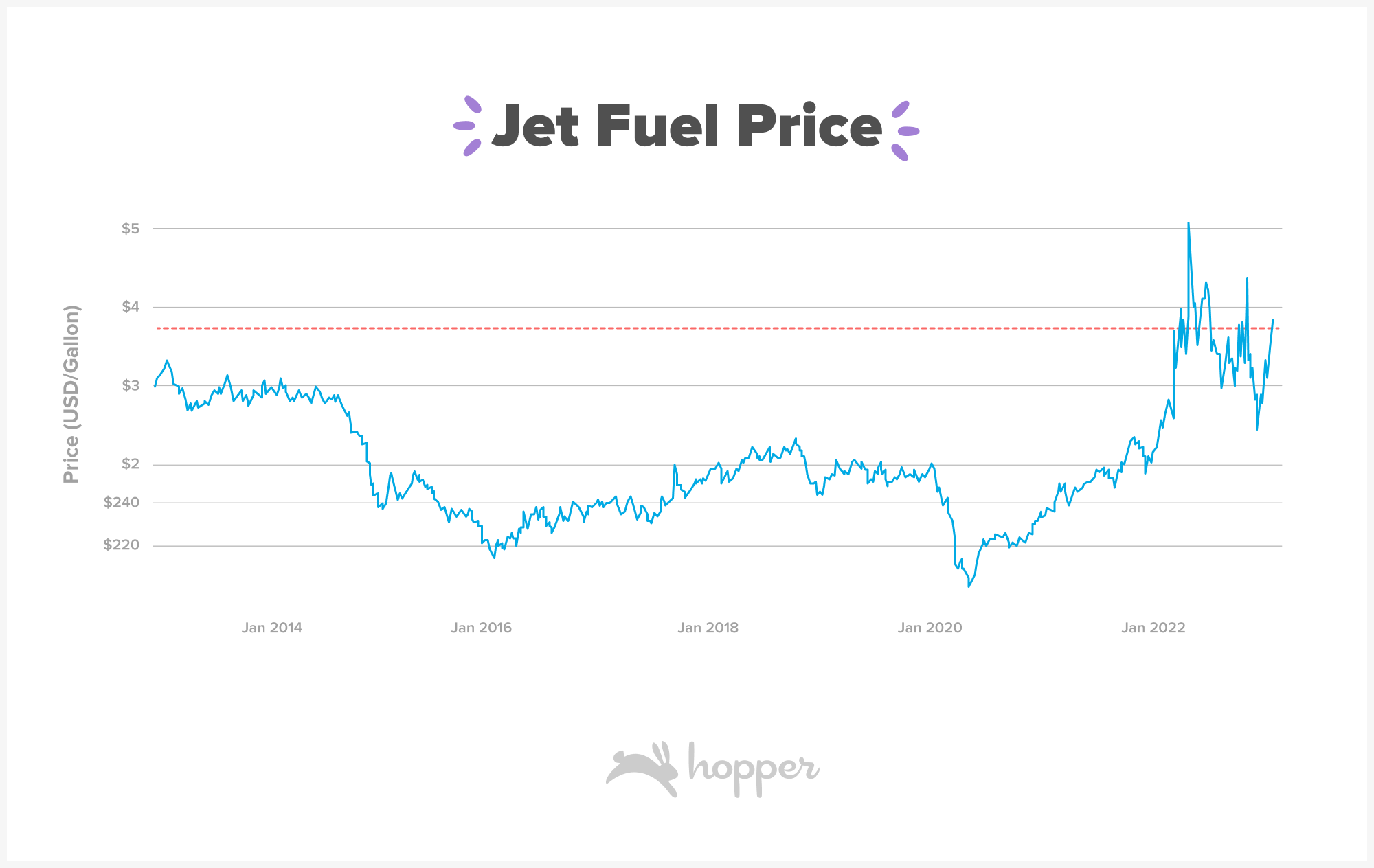
Task: Click the Jet Fuel Price title
Action: pos(687,127)
